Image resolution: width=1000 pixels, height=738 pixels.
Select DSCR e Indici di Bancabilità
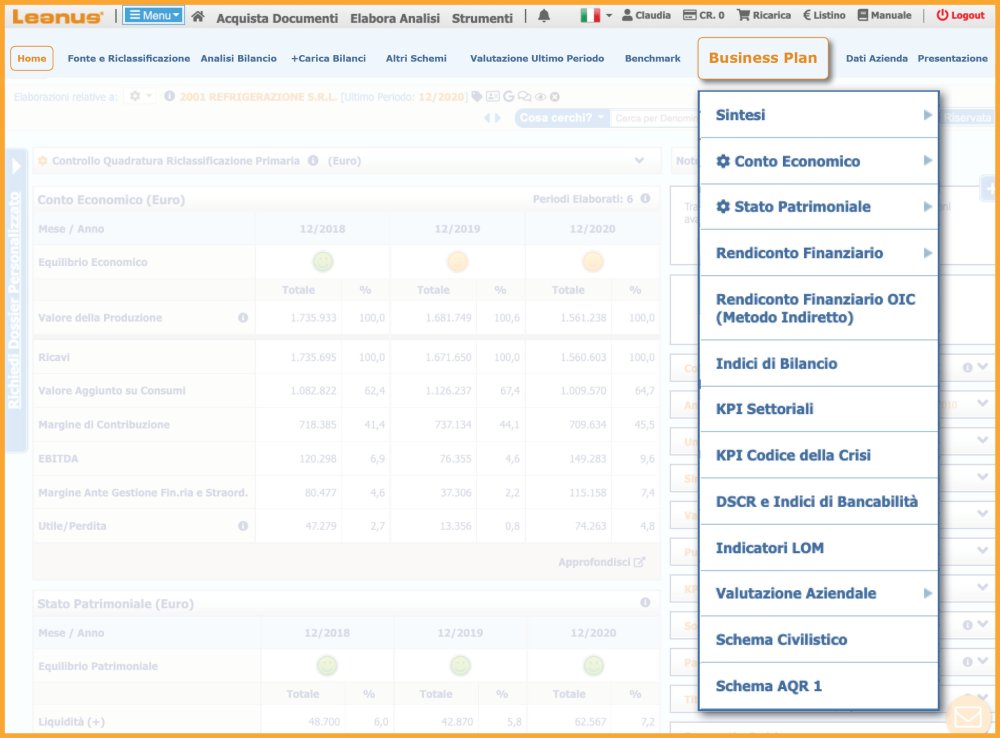coord(819,502)
